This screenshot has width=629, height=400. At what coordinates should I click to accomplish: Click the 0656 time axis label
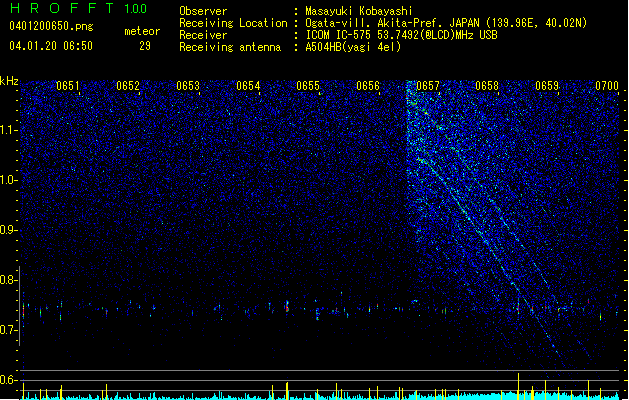pyautogui.click(x=368, y=86)
